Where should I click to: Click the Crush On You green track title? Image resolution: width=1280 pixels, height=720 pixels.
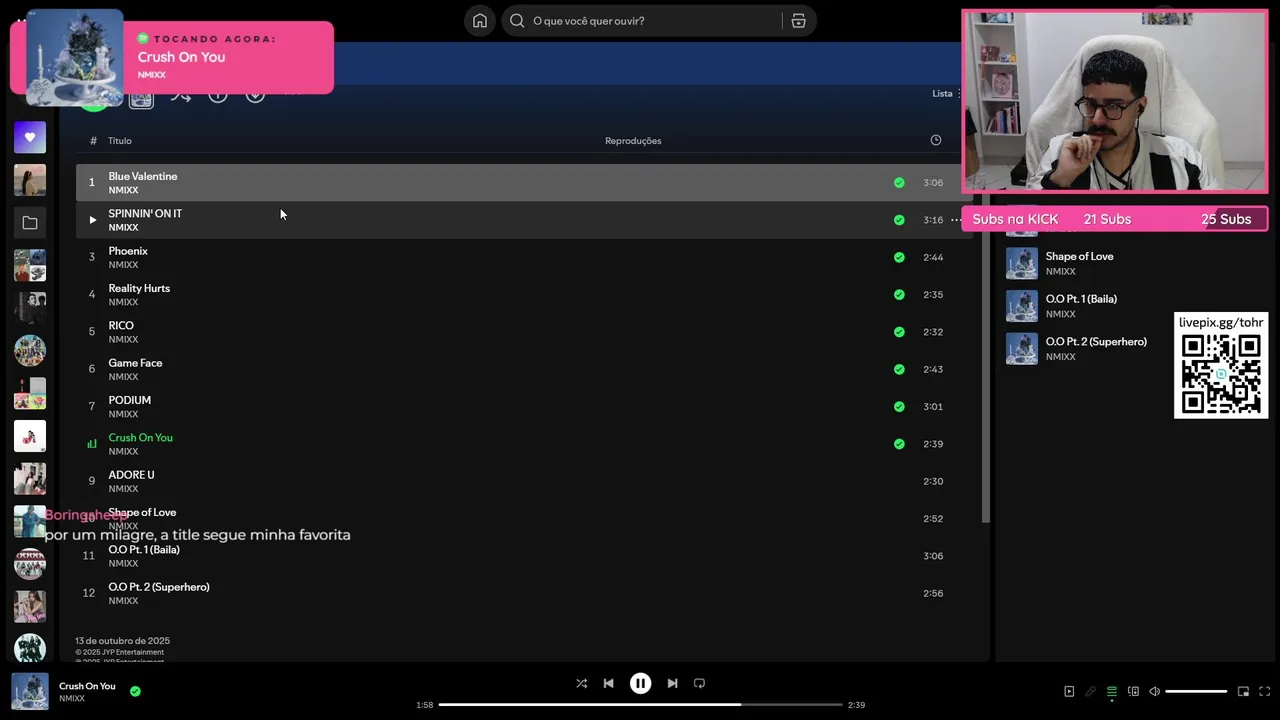click(141, 438)
